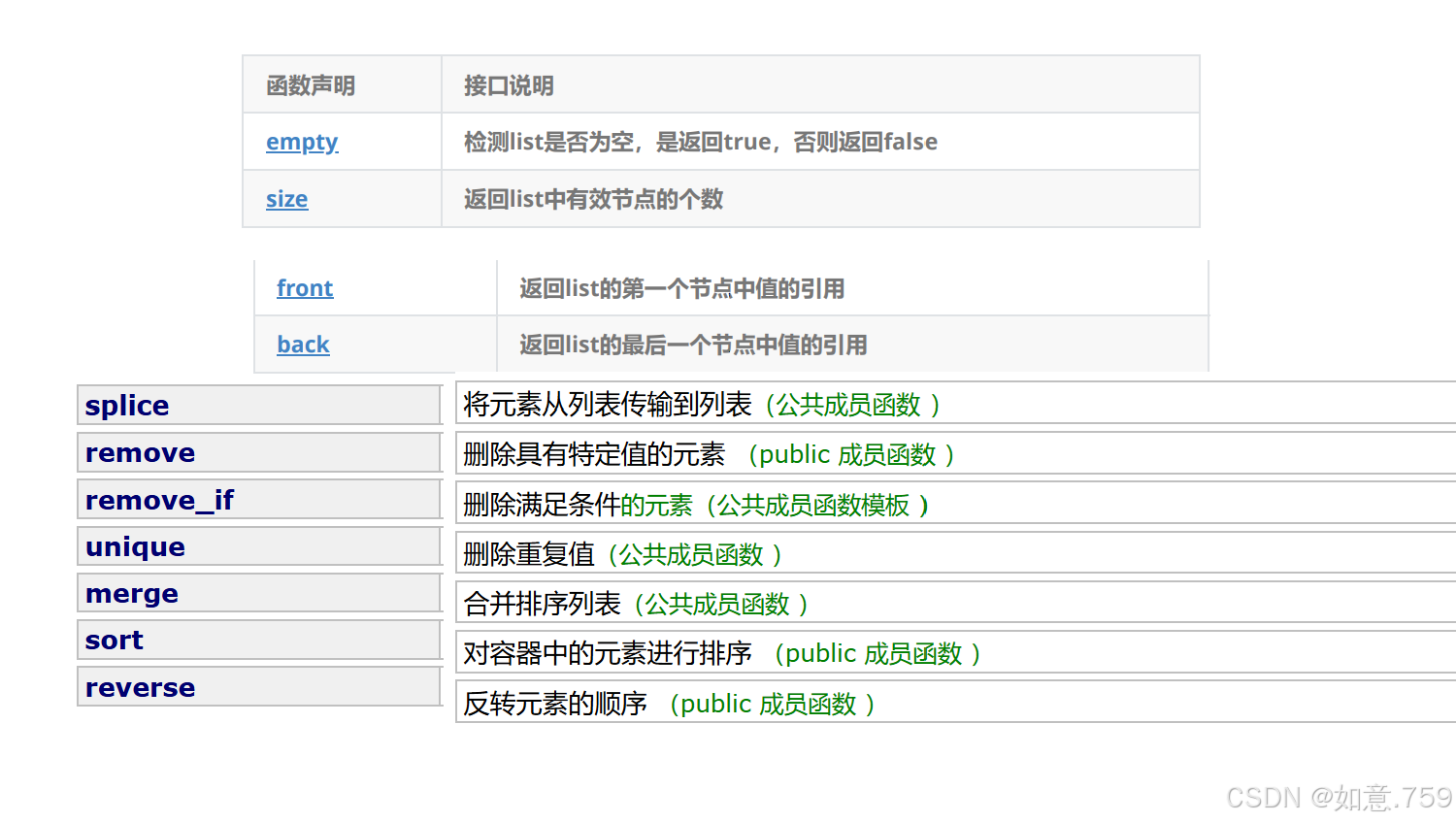
Task: Click the remove_if function name
Action: click(x=159, y=501)
